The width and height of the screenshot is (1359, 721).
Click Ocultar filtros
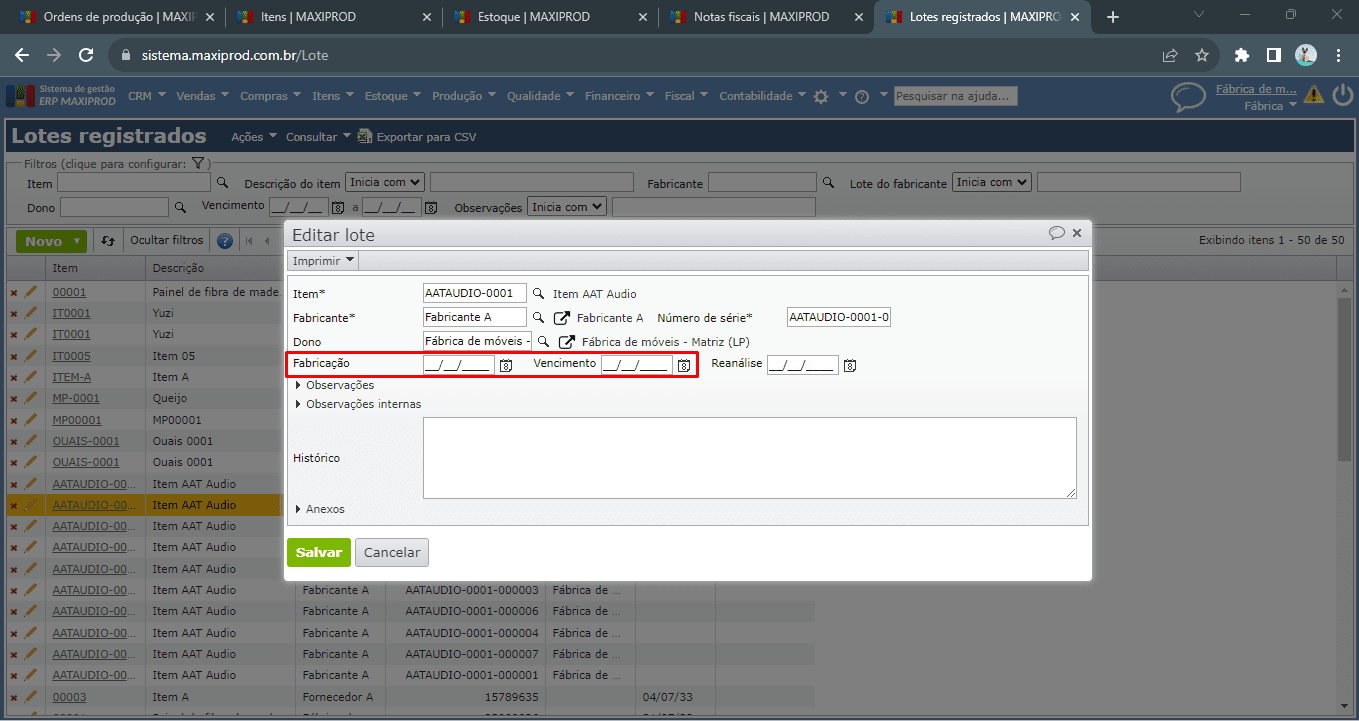(x=167, y=240)
